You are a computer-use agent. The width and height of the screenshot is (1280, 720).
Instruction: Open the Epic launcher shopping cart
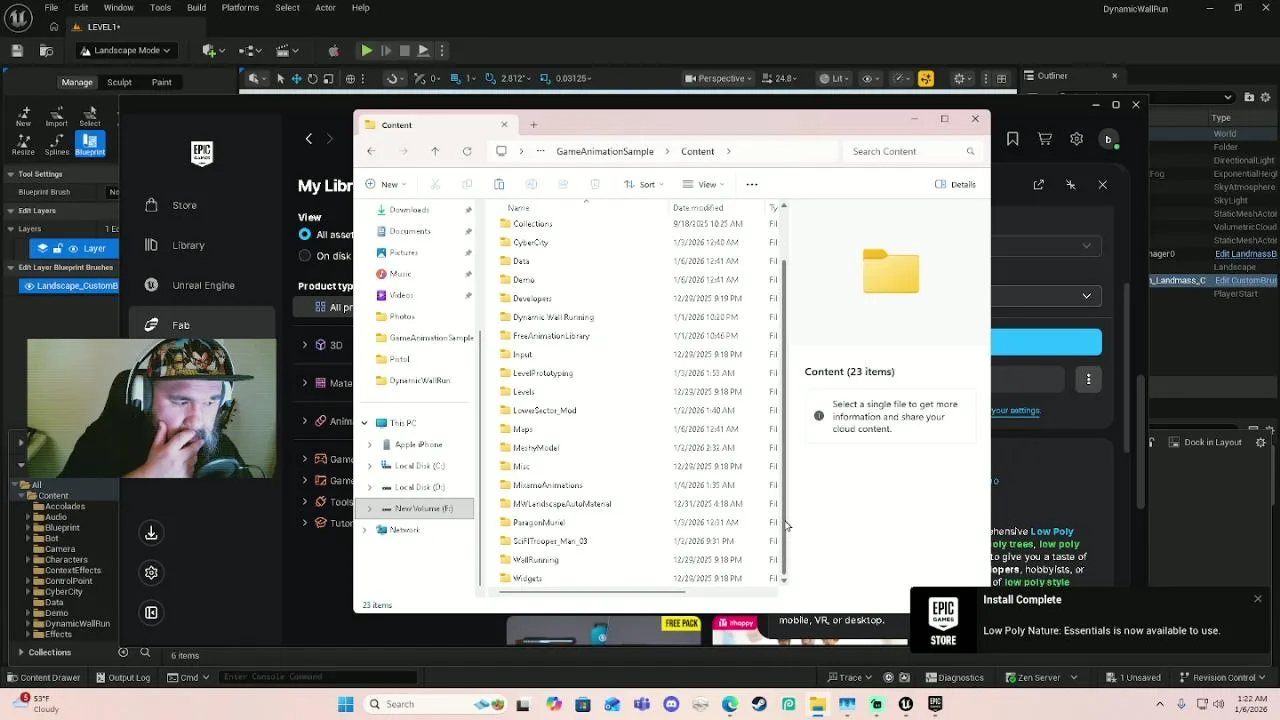click(1045, 139)
